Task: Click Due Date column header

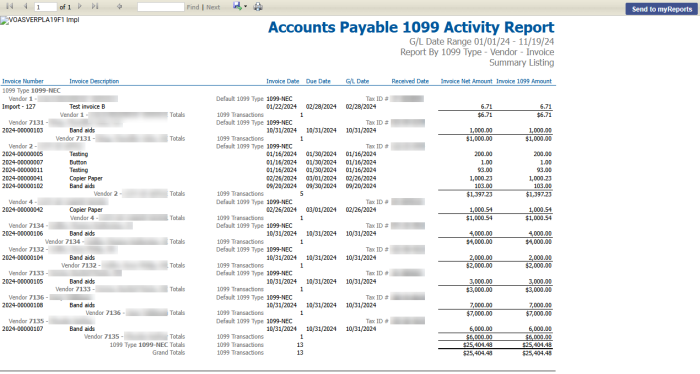Action: (x=318, y=81)
